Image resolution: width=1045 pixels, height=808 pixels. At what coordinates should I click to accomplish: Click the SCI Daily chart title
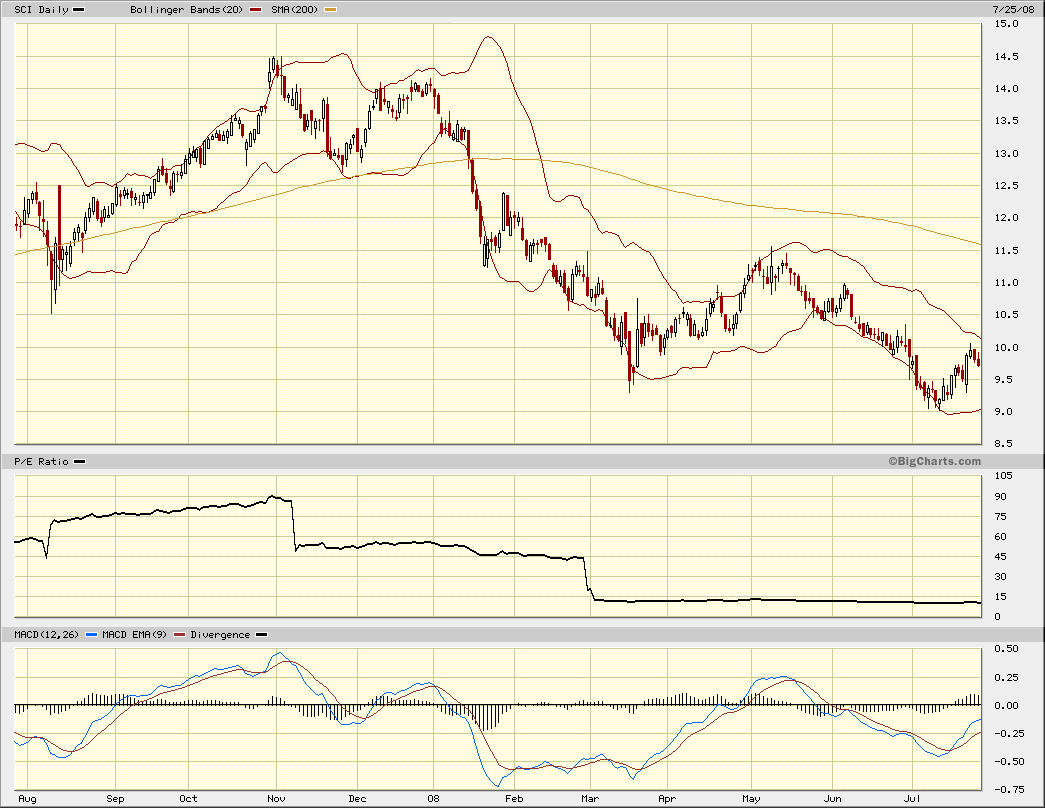tap(41, 10)
